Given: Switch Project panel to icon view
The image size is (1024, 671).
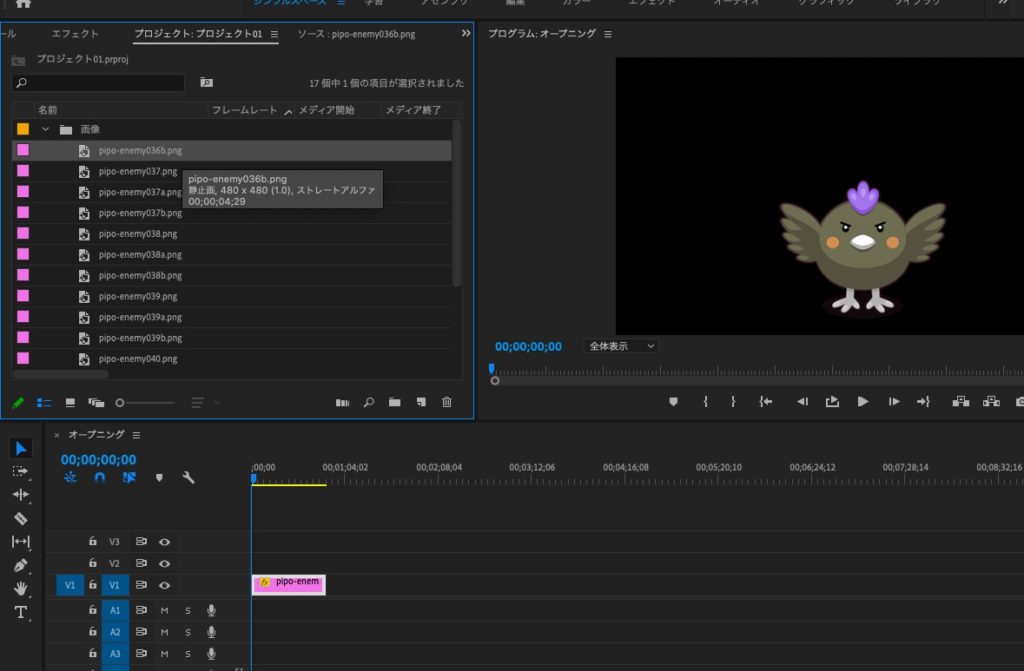Looking at the screenshot, I should click(70, 402).
